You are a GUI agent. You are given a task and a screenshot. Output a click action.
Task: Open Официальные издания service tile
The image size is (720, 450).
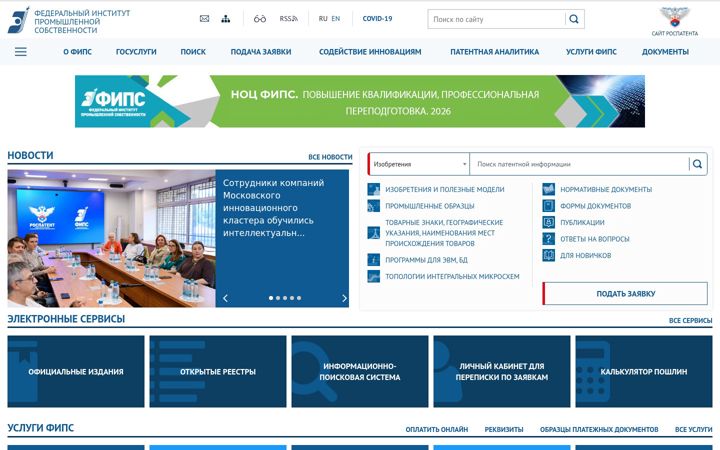click(x=76, y=371)
